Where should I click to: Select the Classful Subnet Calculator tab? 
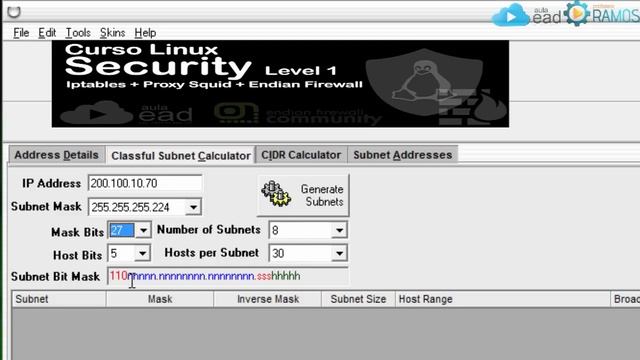point(181,156)
